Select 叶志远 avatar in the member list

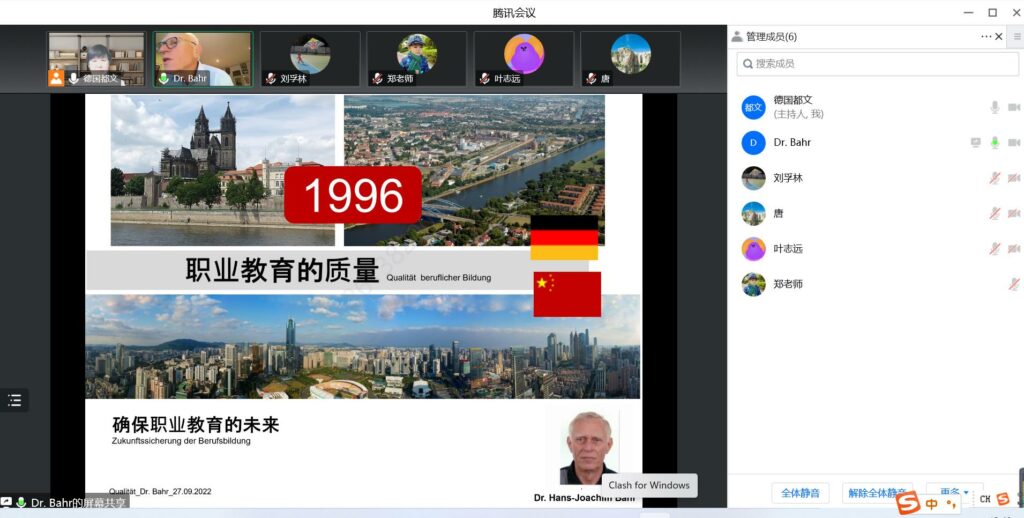click(753, 249)
